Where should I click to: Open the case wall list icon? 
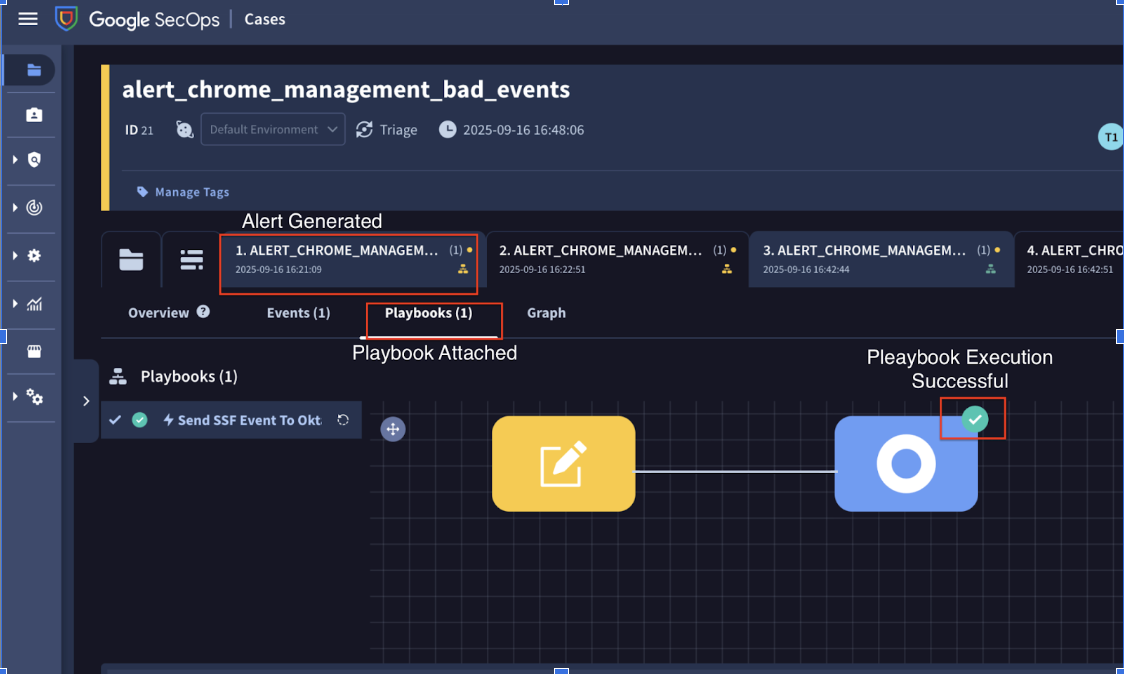[x=191, y=260]
